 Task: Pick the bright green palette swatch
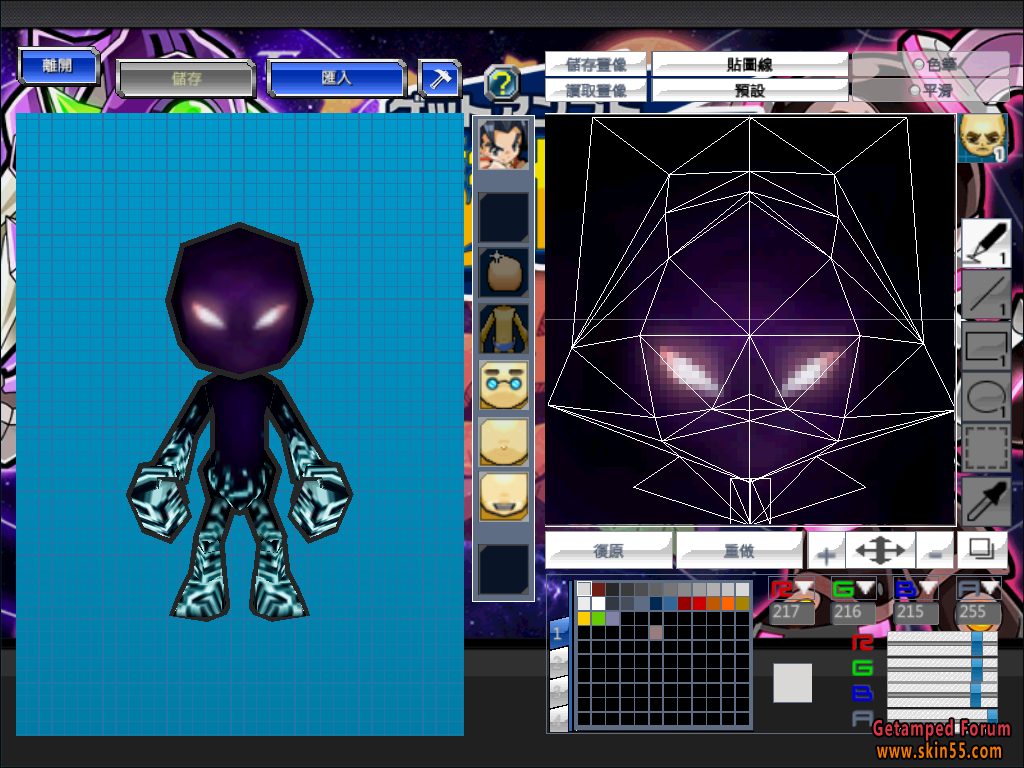(598, 618)
